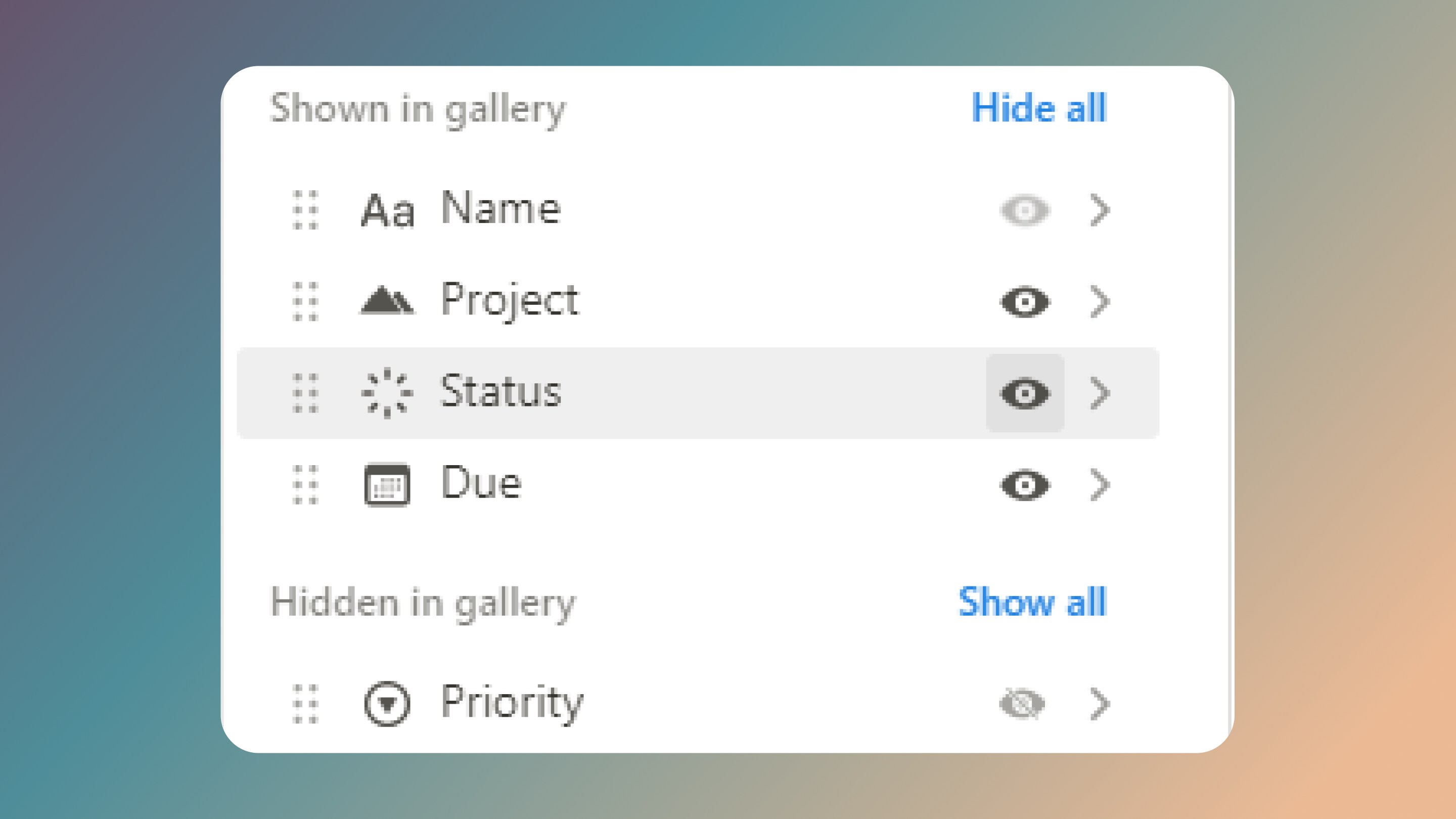
Task: Toggle the Due property's eye visibility icon
Action: click(1024, 484)
